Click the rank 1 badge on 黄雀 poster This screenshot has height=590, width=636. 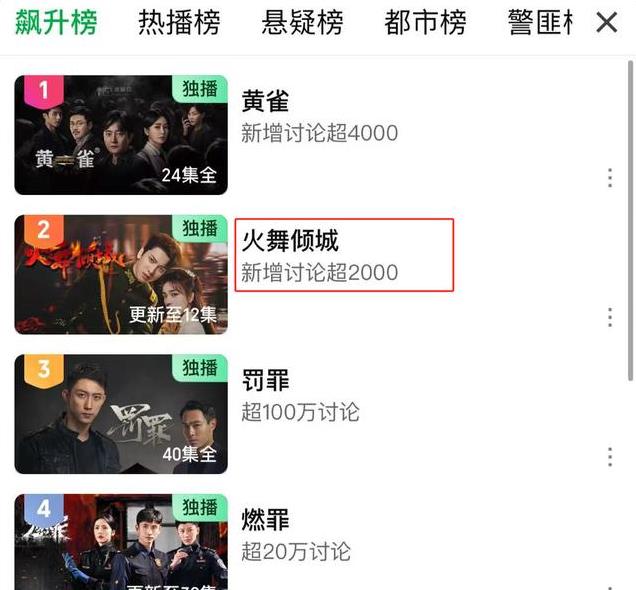pos(44,91)
